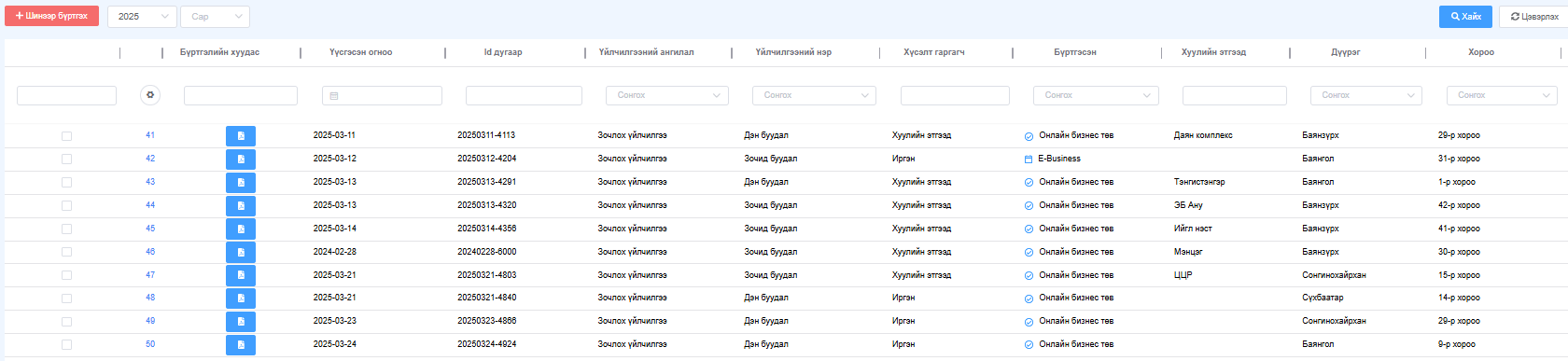Open record link number 46
Viewport: 1568px width, 361px height.
click(150, 252)
